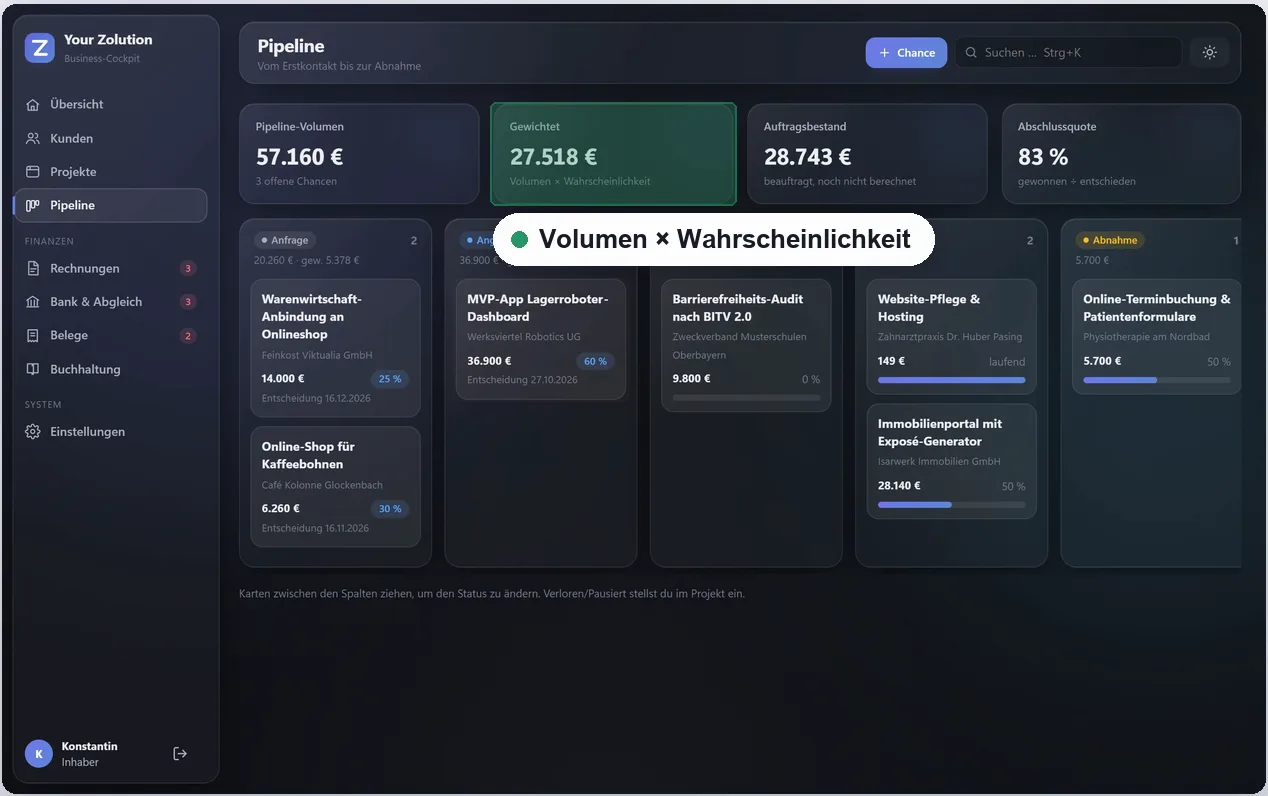This screenshot has width=1268, height=796.
Task: Go to Kunden in the sidebar
Action: coord(110,138)
